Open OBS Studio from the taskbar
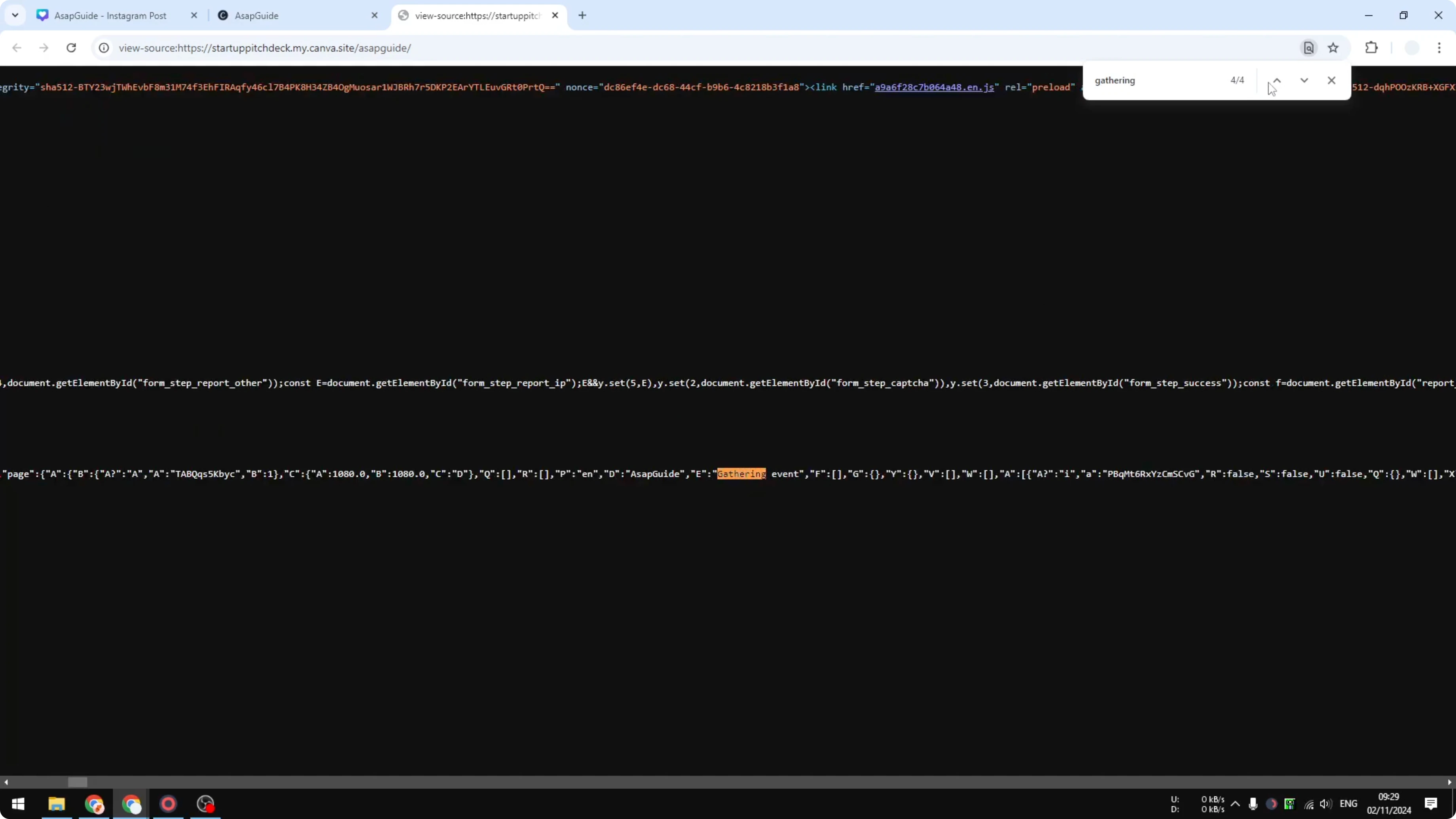This screenshot has height=819, width=1456. coord(205,804)
